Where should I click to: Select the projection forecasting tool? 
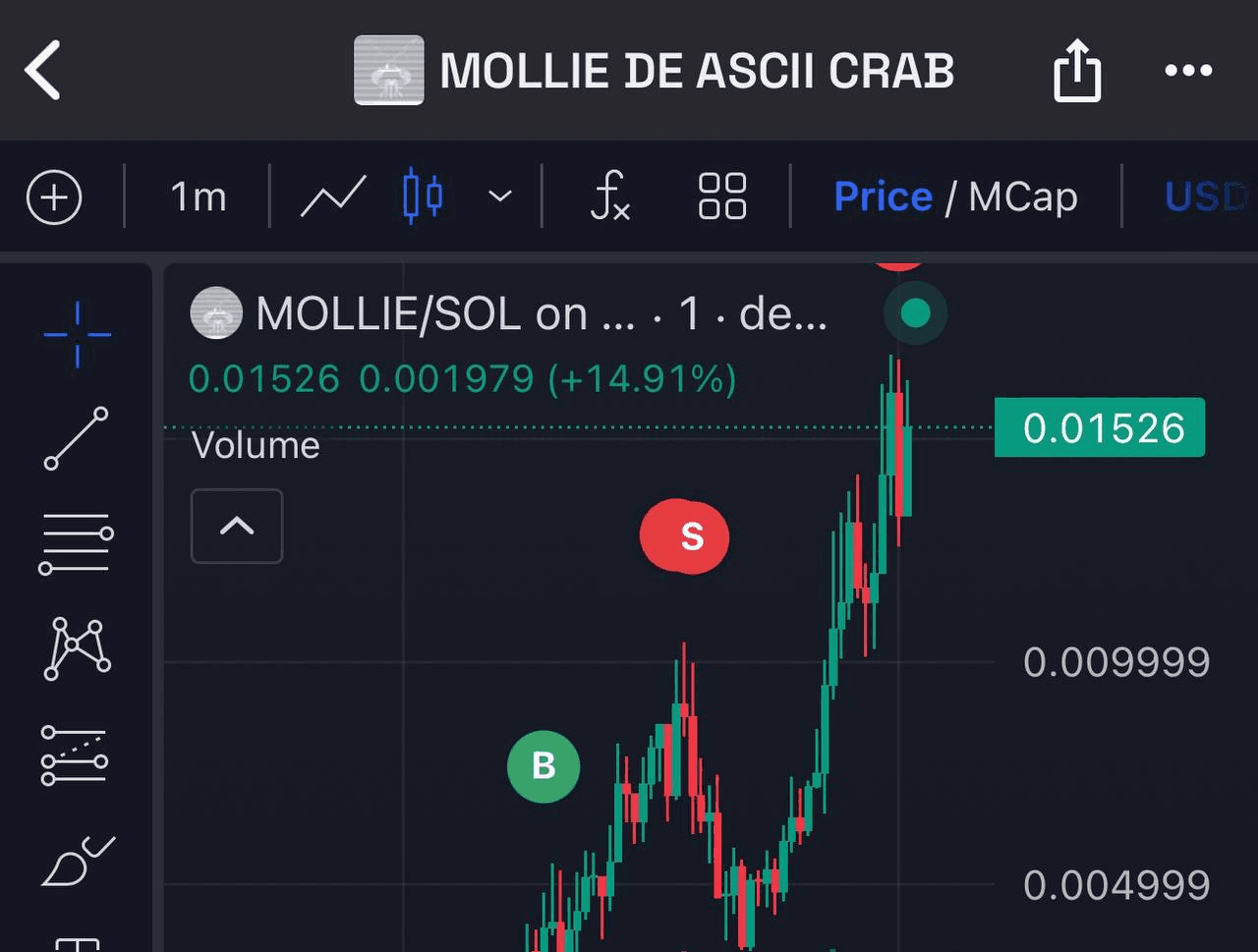pyautogui.click(x=75, y=756)
